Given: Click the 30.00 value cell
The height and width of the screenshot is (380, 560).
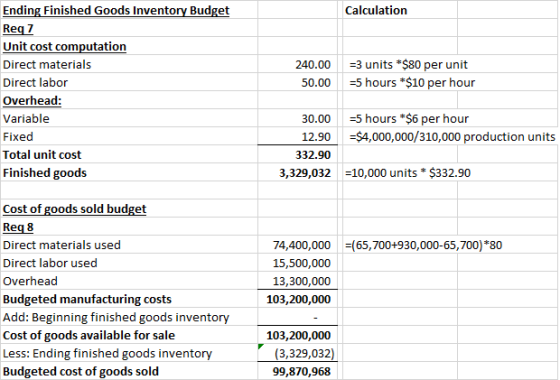Looking at the screenshot, I should tap(298, 118).
